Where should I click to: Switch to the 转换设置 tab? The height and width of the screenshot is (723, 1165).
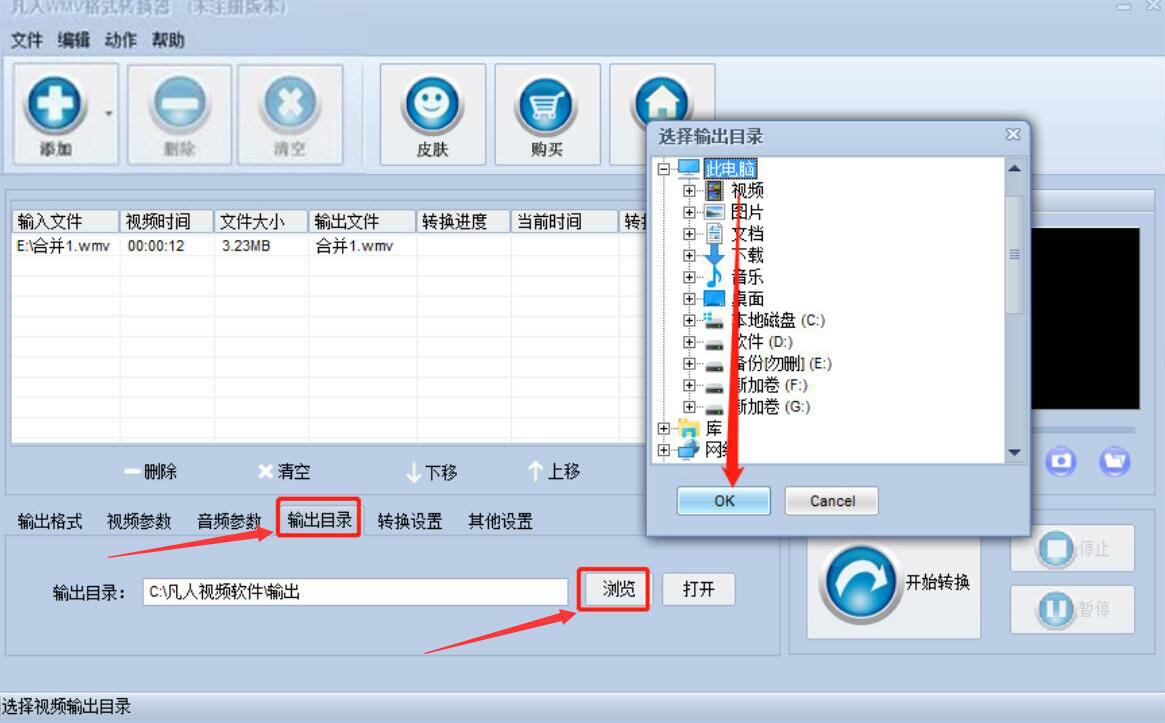click(409, 522)
